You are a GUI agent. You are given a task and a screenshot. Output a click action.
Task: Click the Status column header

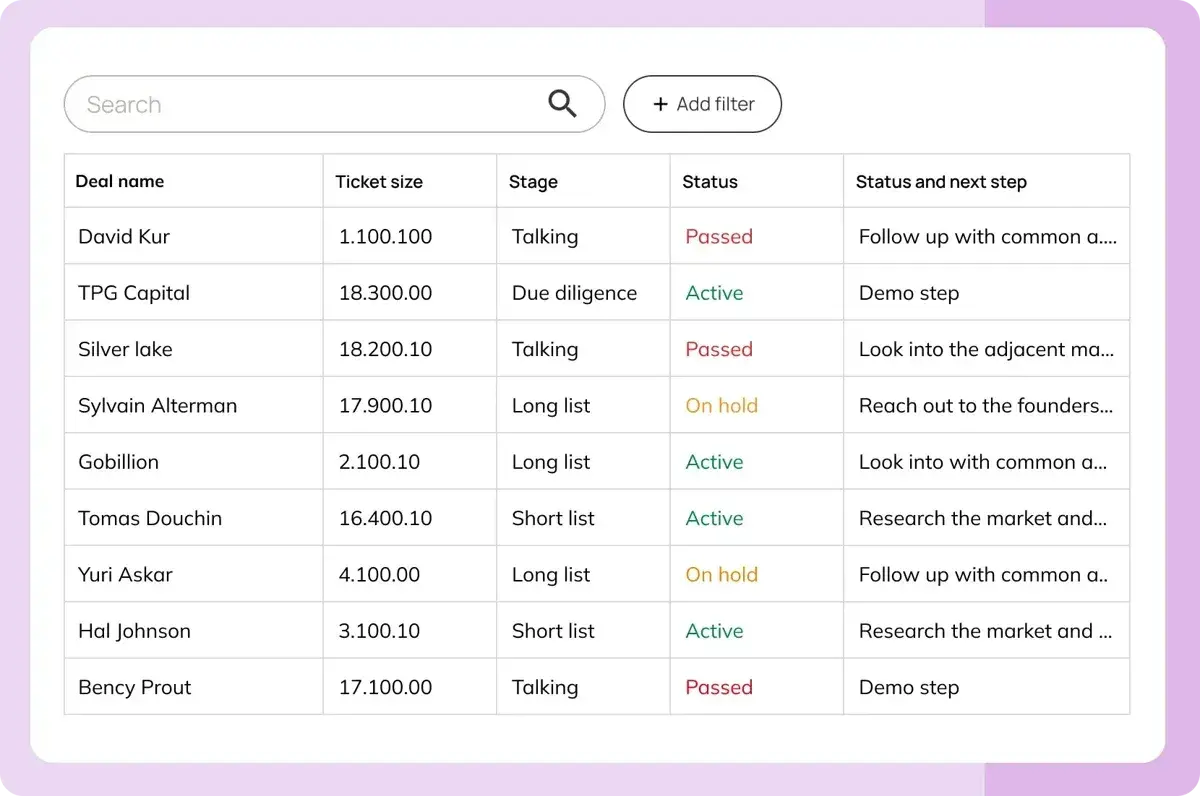710,181
